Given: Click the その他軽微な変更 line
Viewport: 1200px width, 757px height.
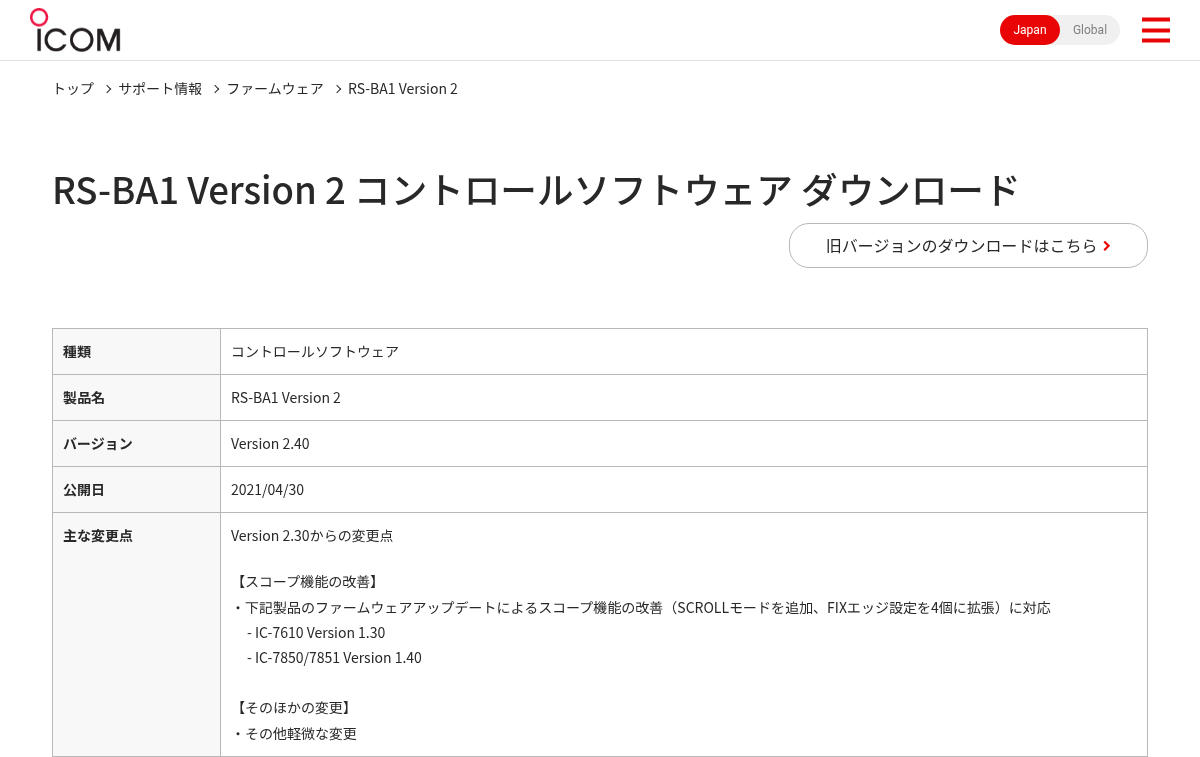Looking at the screenshot, I should (294, 734).
